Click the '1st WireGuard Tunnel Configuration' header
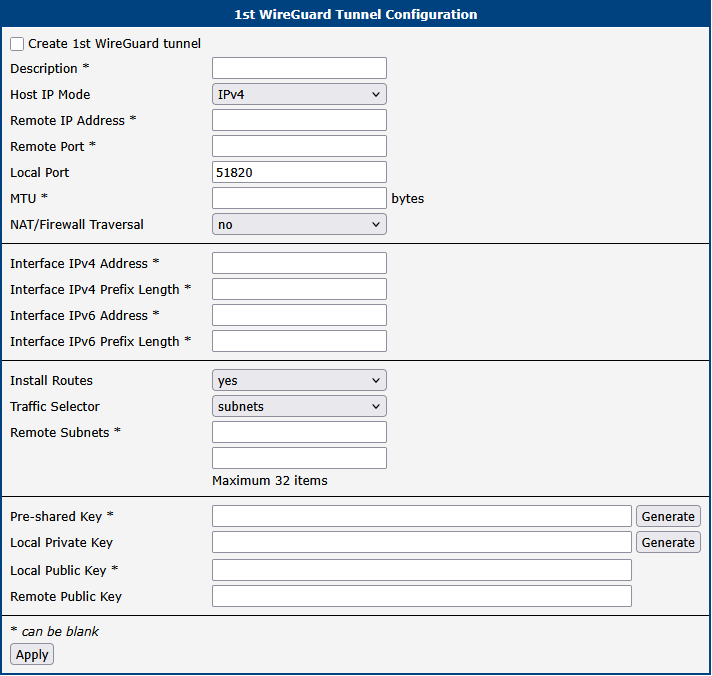Viewport: 712px width, 676px height. coord(356,15)
